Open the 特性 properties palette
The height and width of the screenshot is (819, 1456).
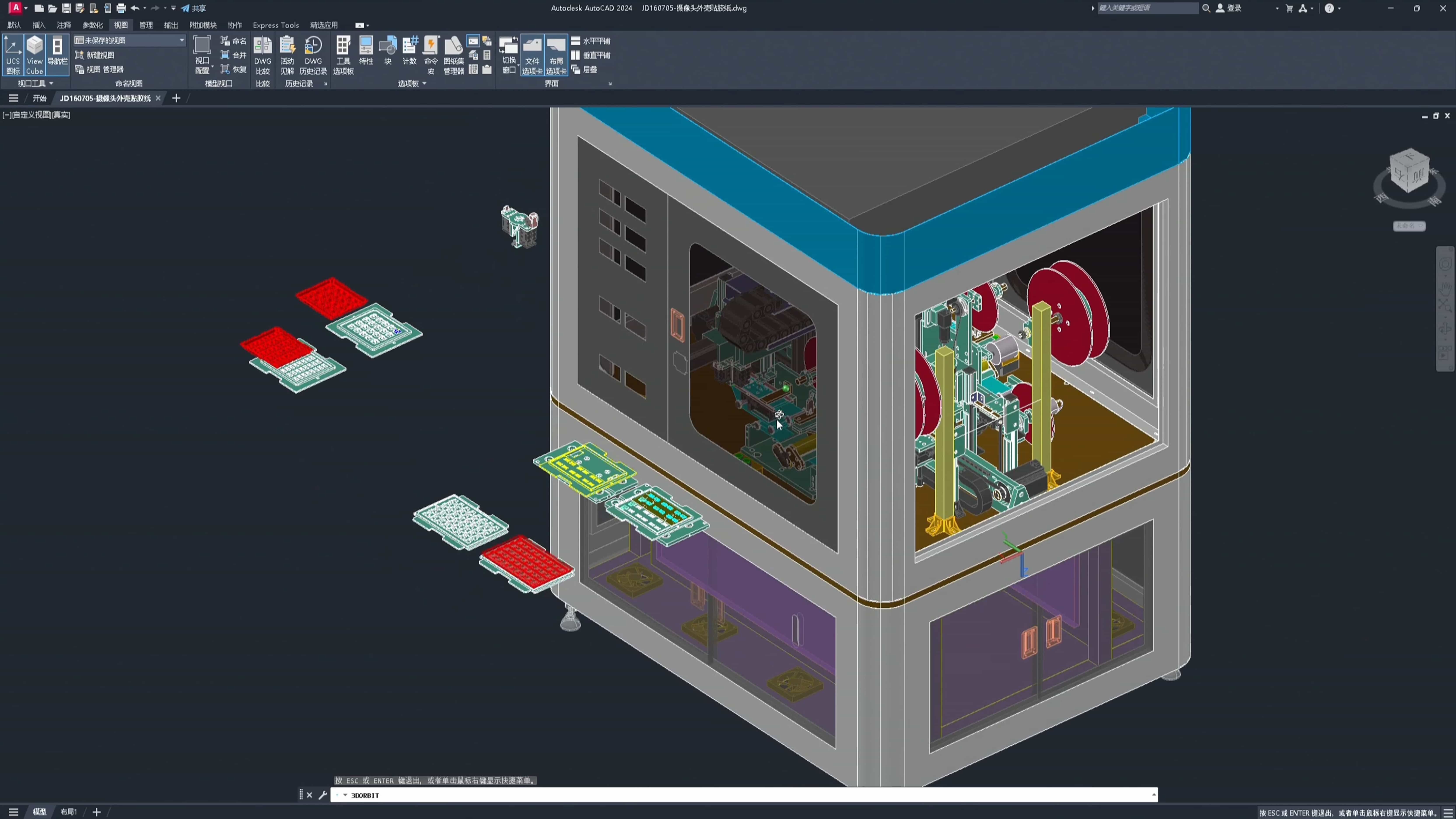tap(366, 51)
